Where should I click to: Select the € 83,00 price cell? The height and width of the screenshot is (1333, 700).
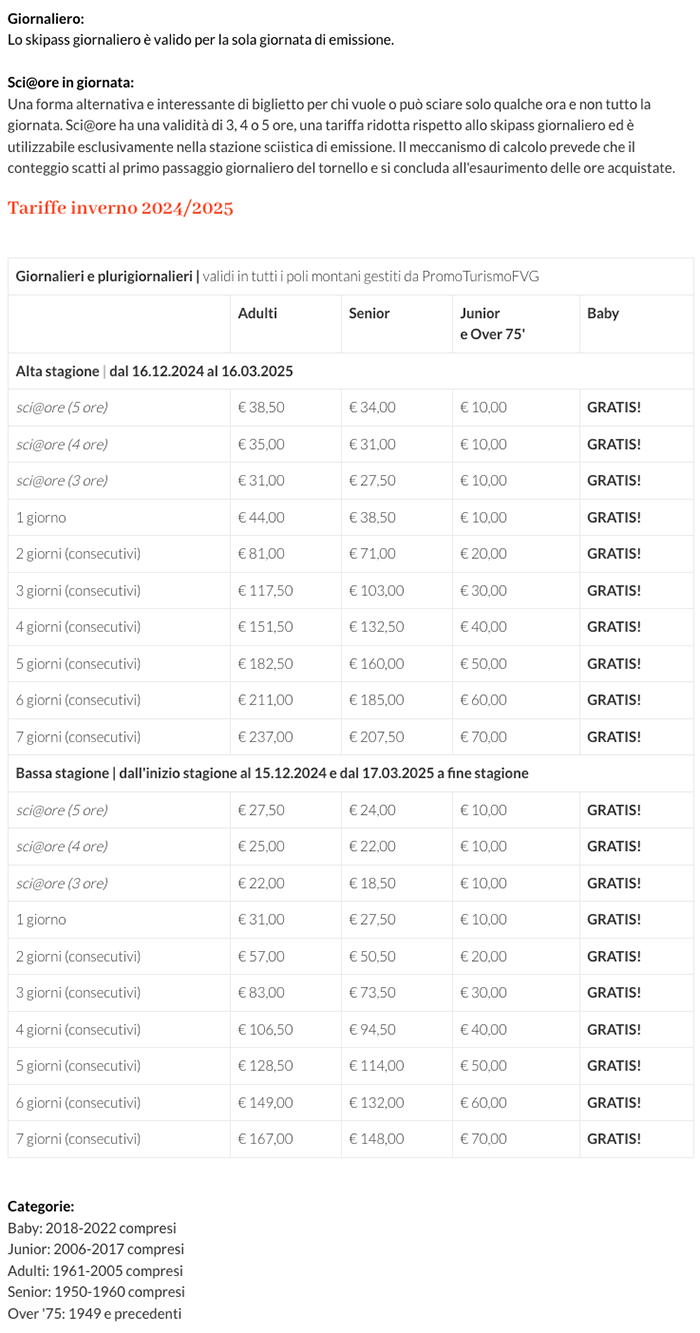click(x=261, y=992)
